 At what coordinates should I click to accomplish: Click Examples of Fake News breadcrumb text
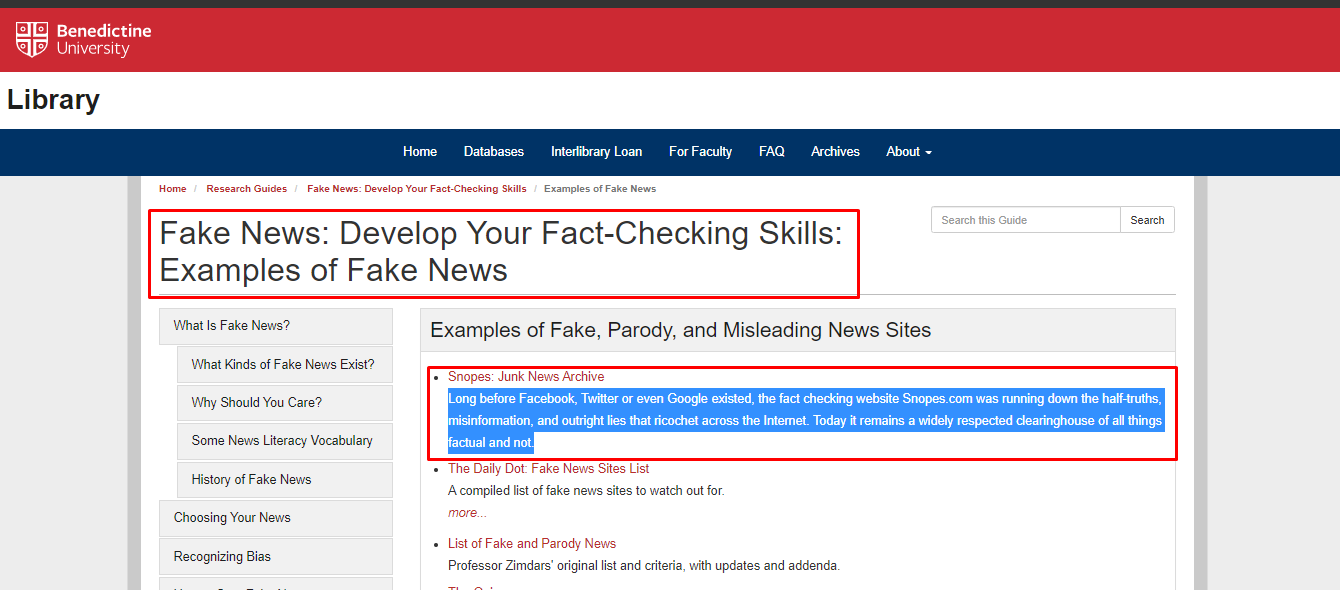click(600, 188)
